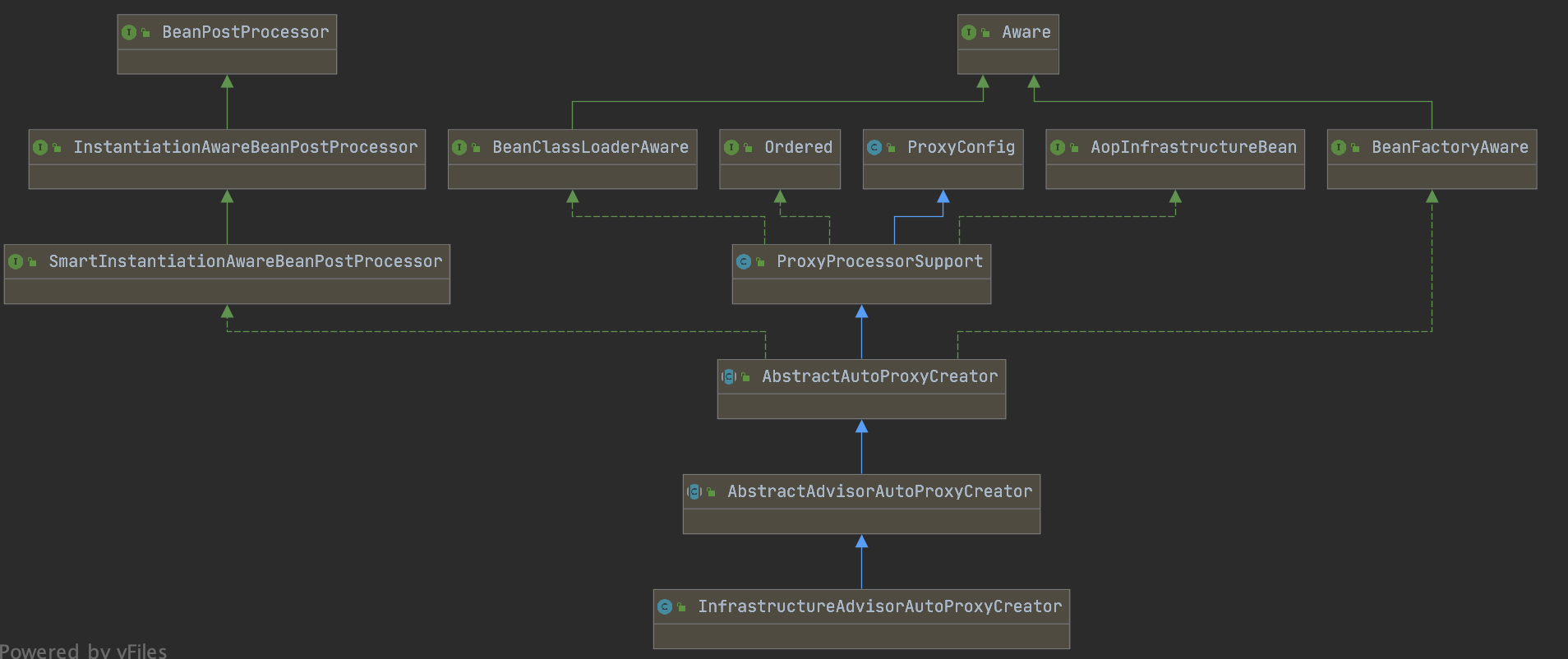This screenshot has width=1568, height=659.
Task: Click the arrowhead pointing into ProxyConfig
Action: click(943, 196)
